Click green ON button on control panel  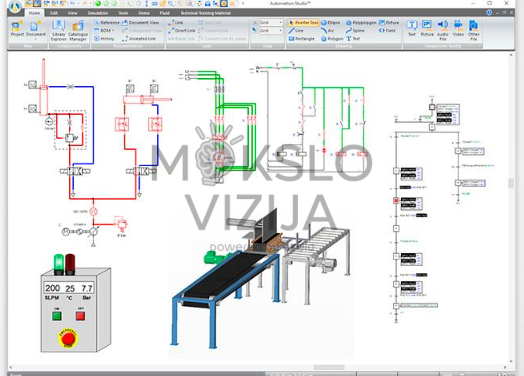point(57,316)
